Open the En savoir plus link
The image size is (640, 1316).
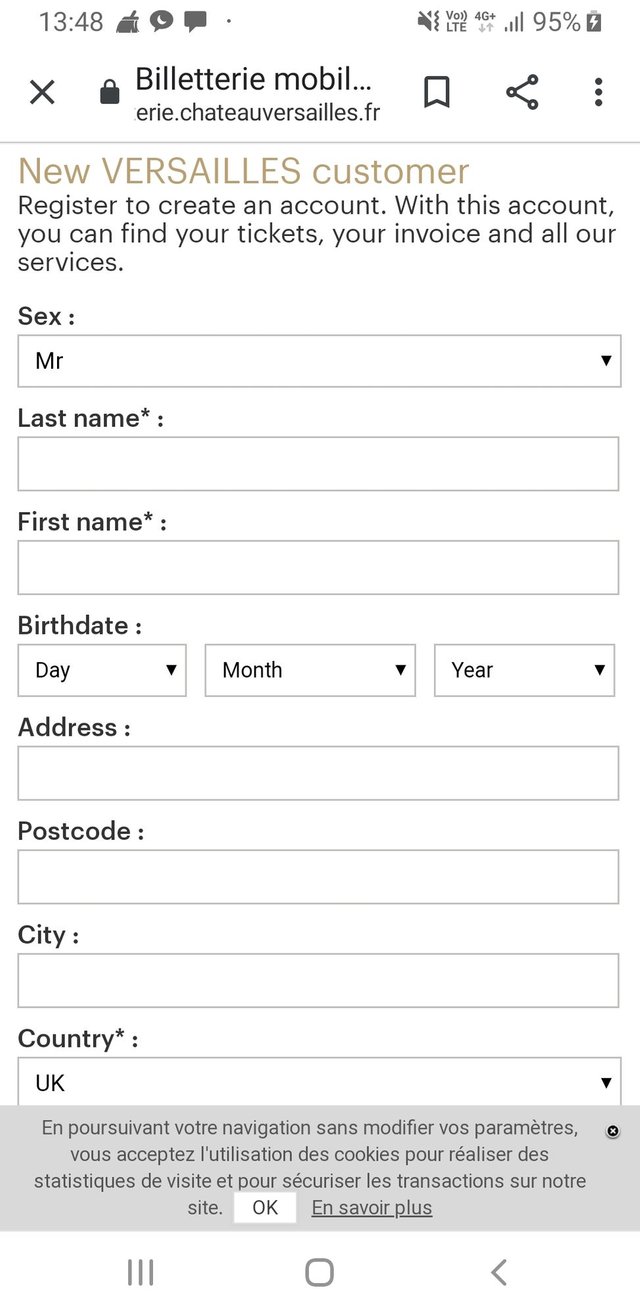[372, 1207]
